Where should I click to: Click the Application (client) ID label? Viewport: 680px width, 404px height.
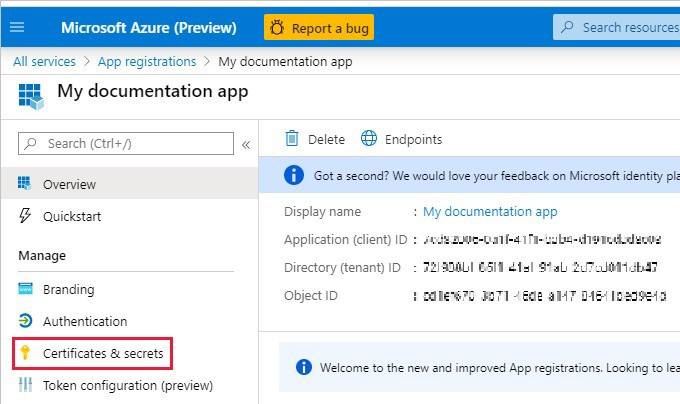(346, 240)
